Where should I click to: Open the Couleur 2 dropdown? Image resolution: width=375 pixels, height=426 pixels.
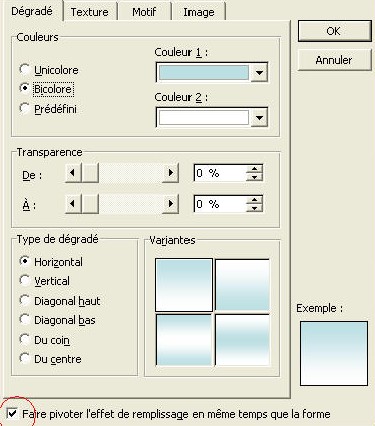pos(259,117)
